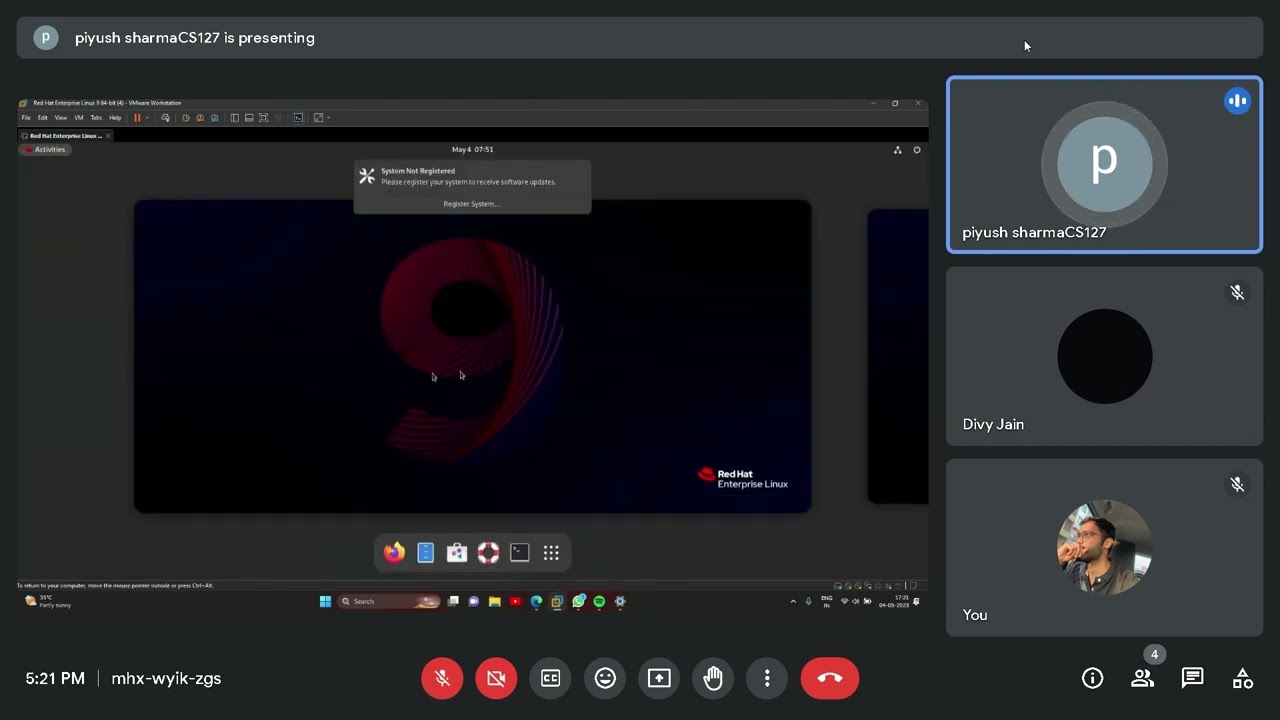Click the revert to snapshot icon

[200, 117]
